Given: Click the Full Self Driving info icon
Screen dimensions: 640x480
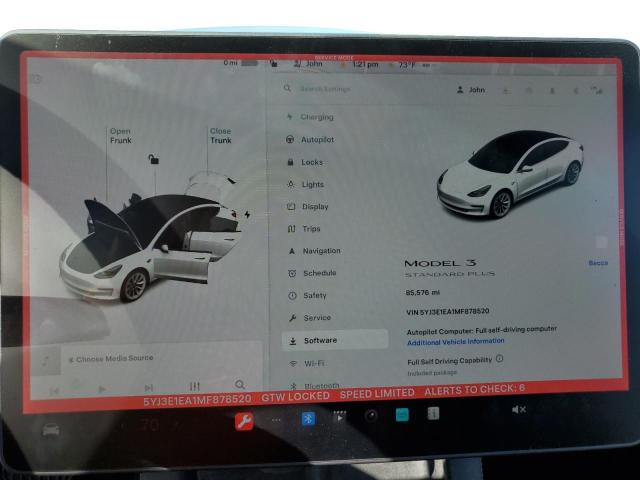Looking at the screenshot, I should point(499,359).
